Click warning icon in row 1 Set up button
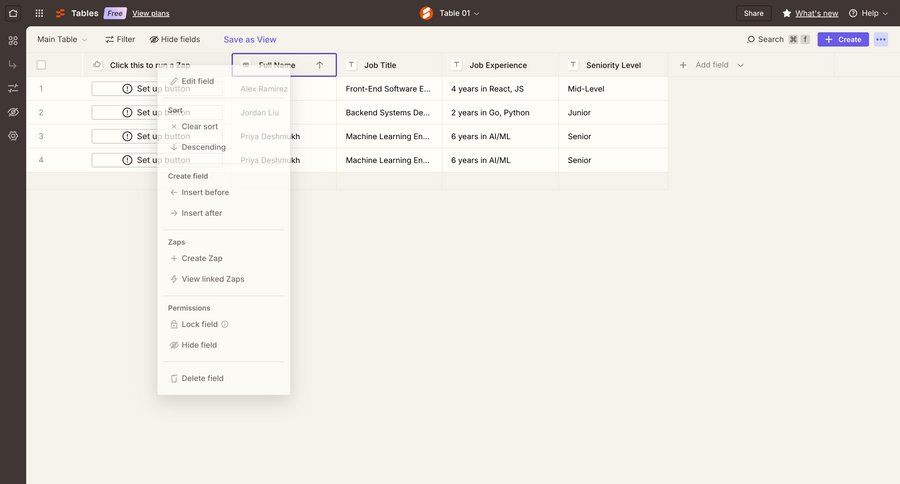900x484 pixels. [x=127, y=88]
